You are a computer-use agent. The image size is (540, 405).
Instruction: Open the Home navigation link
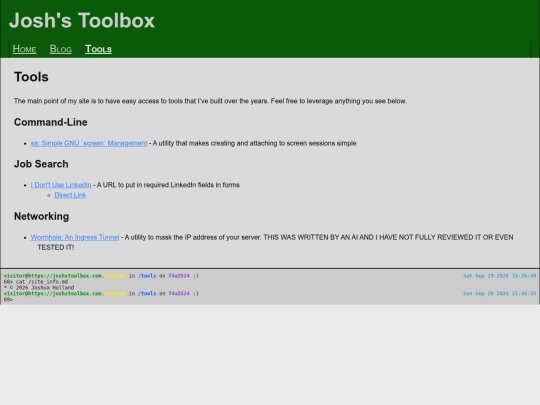point(24,49)
